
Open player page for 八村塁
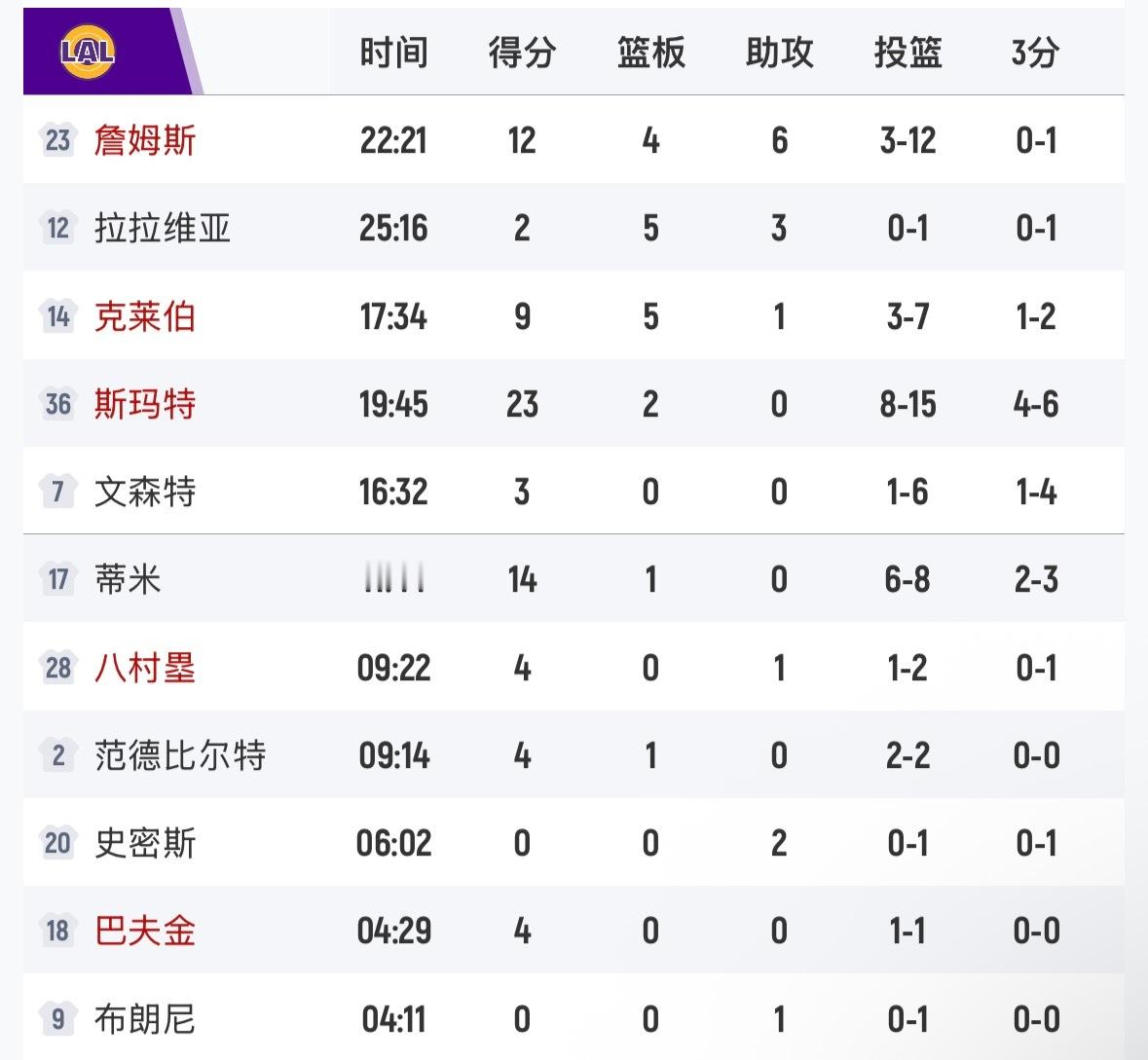[146, 667]
